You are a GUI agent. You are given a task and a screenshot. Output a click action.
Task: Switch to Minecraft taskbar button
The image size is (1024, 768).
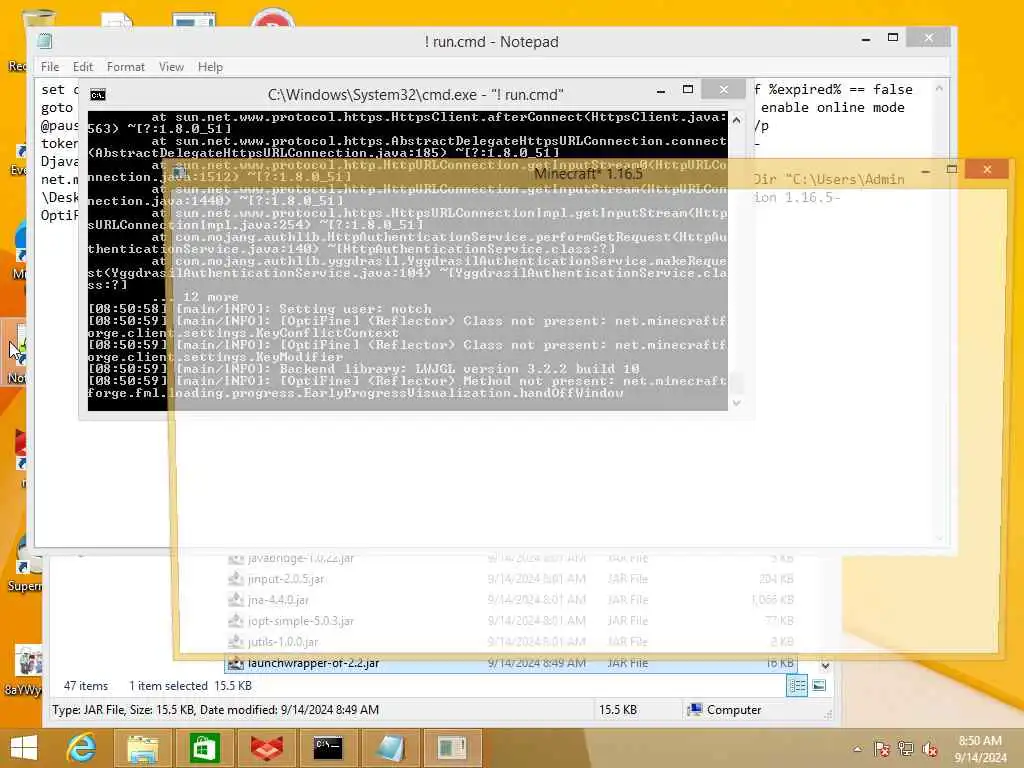452,748
